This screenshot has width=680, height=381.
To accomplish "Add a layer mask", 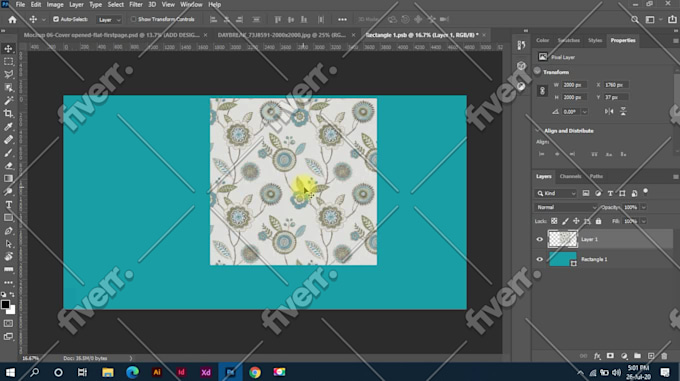I will 610,356.
